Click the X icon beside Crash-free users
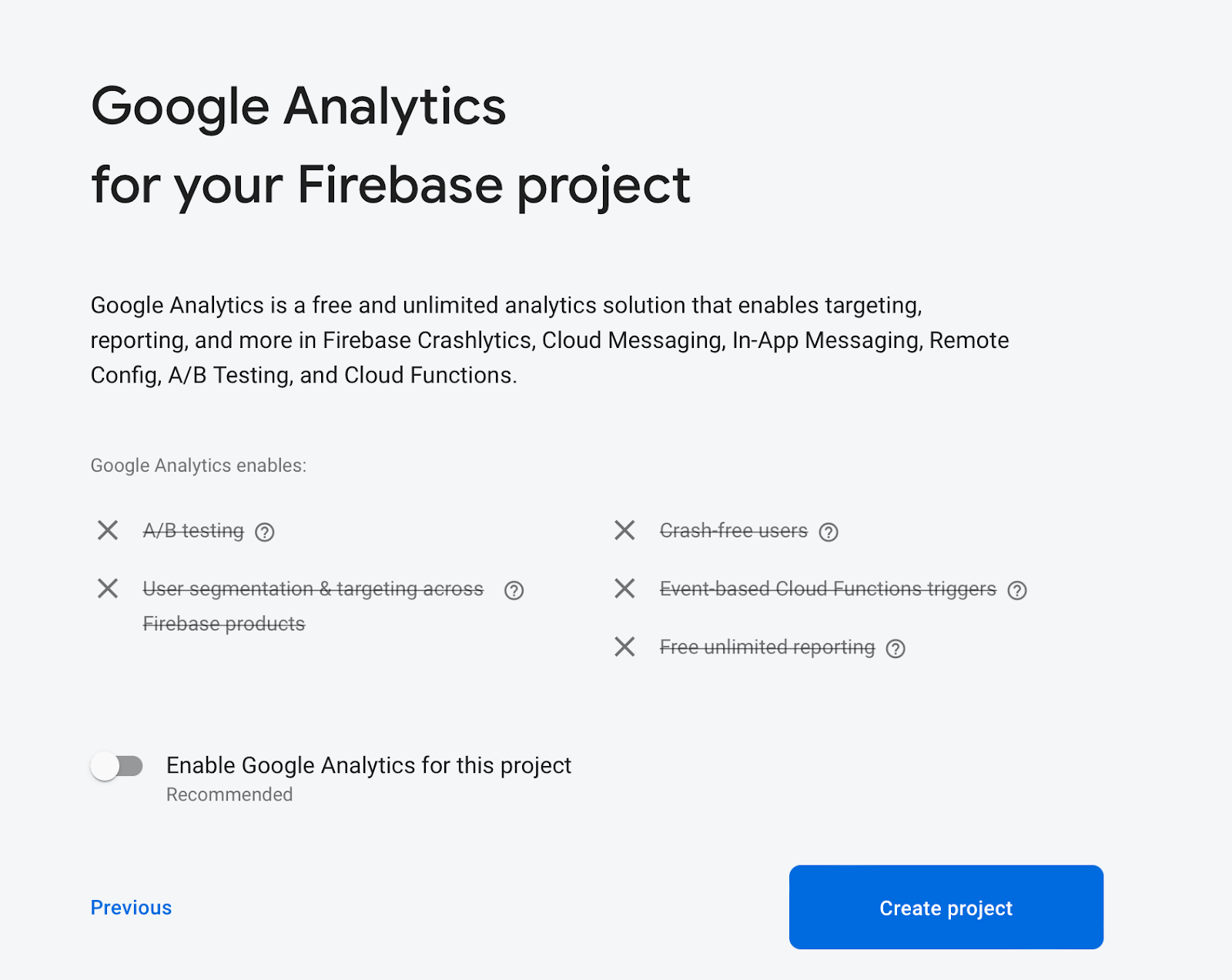The height and width of the screenshot is (980, 1232). [624, 530]
